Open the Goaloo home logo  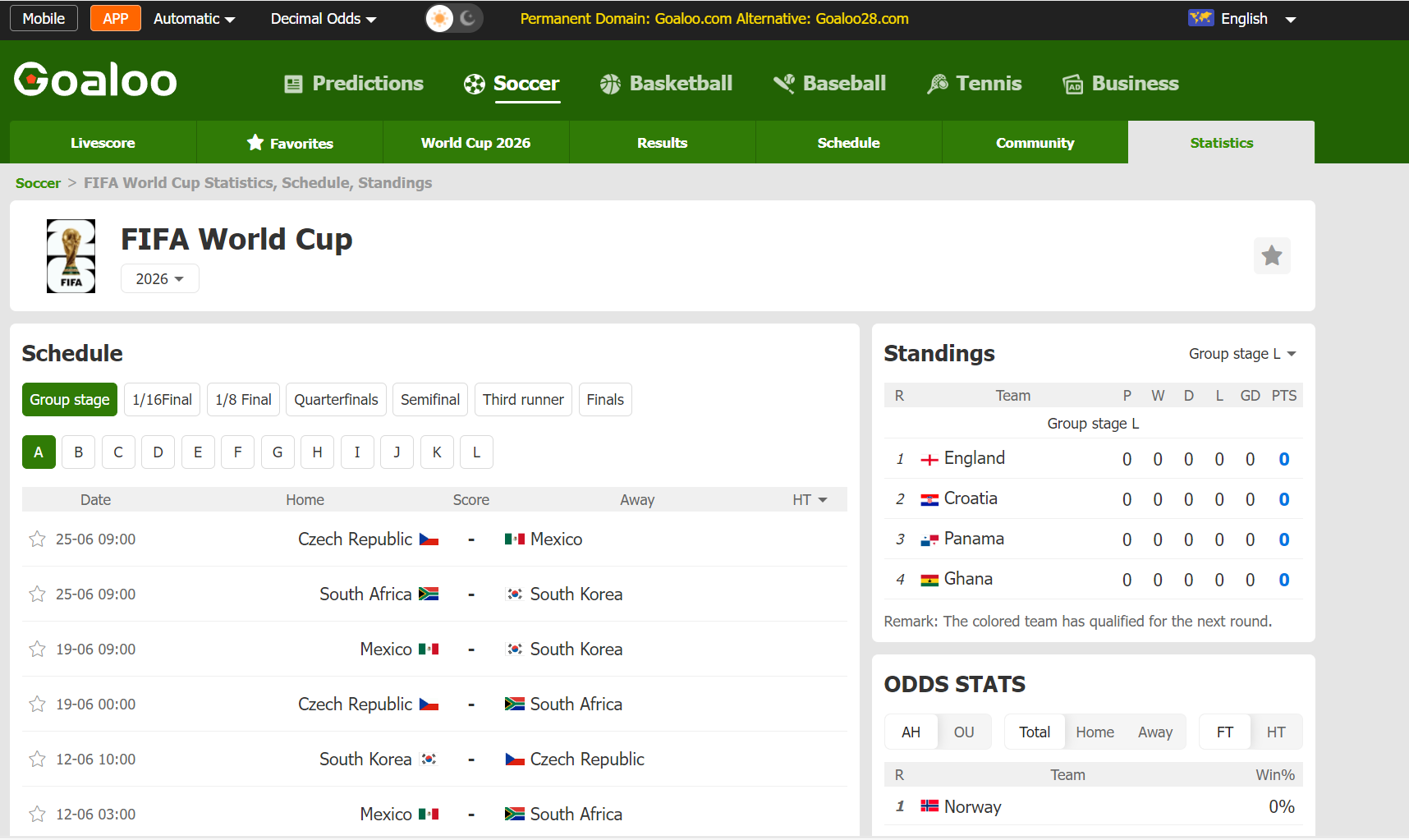tap(94, 79)
